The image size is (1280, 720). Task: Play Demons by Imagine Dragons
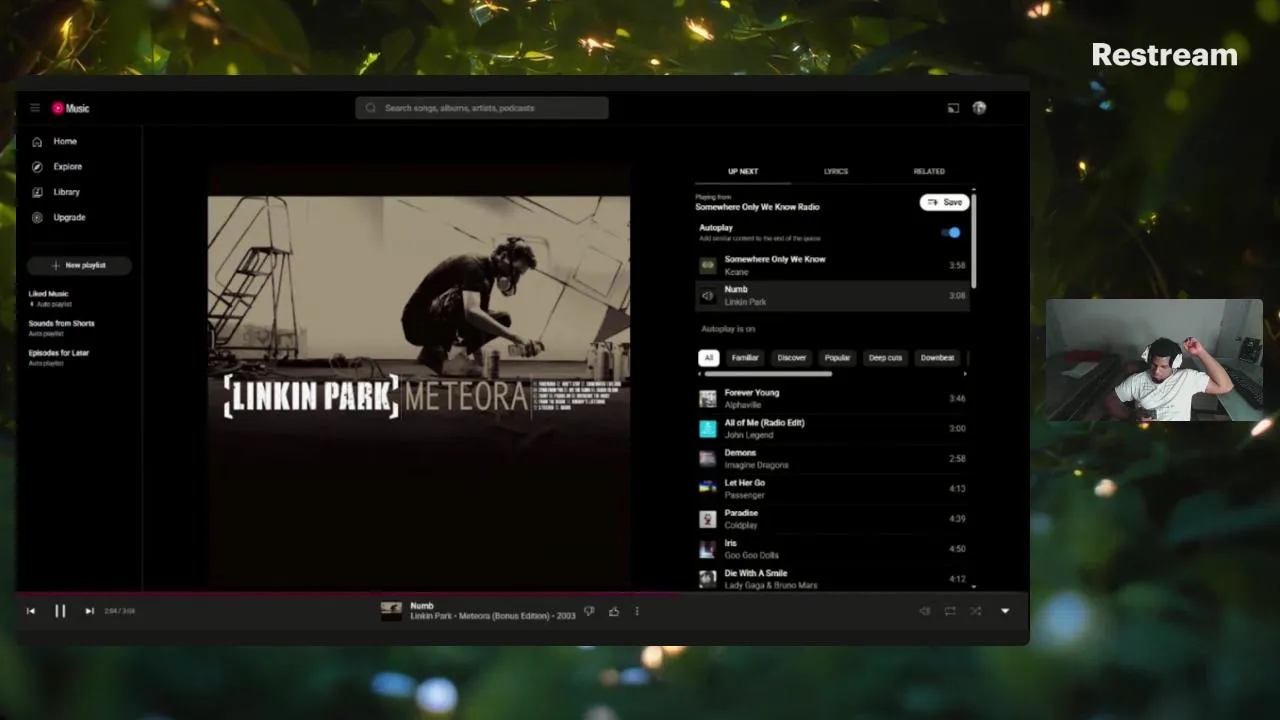[832, 459]
